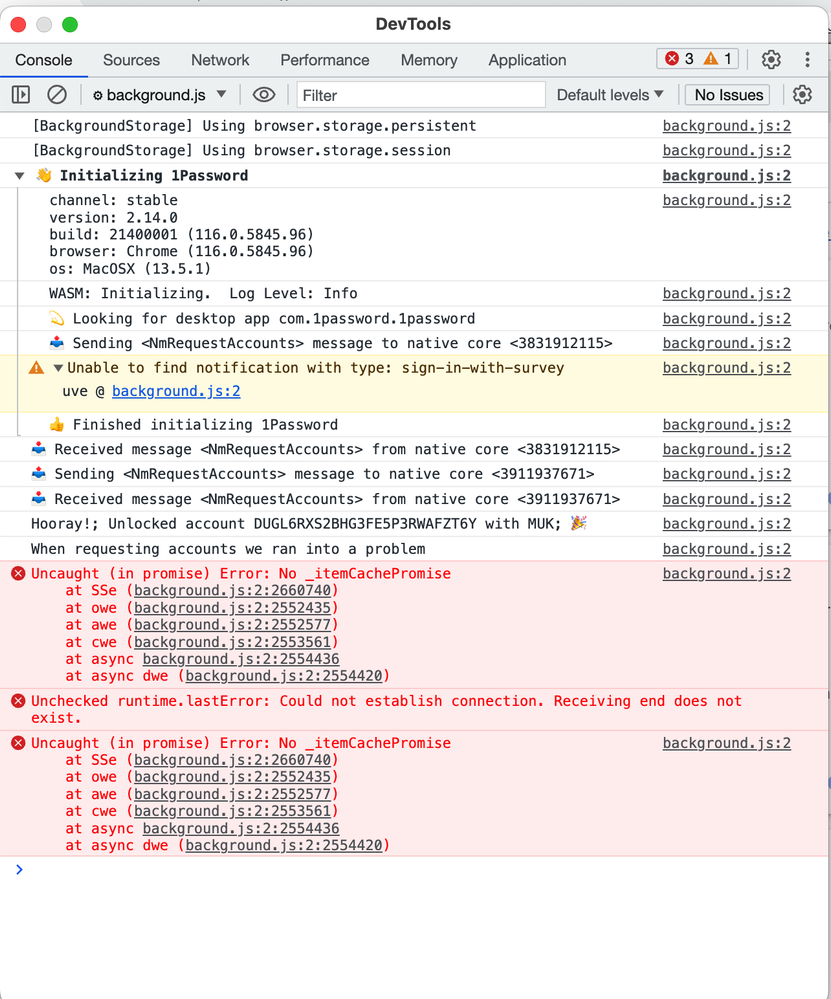Select 'browser: Chrome (116.0.5845.96)' text line
This screenshot has width=831, height=999.
pyautogui.click(x=182, y=252)
